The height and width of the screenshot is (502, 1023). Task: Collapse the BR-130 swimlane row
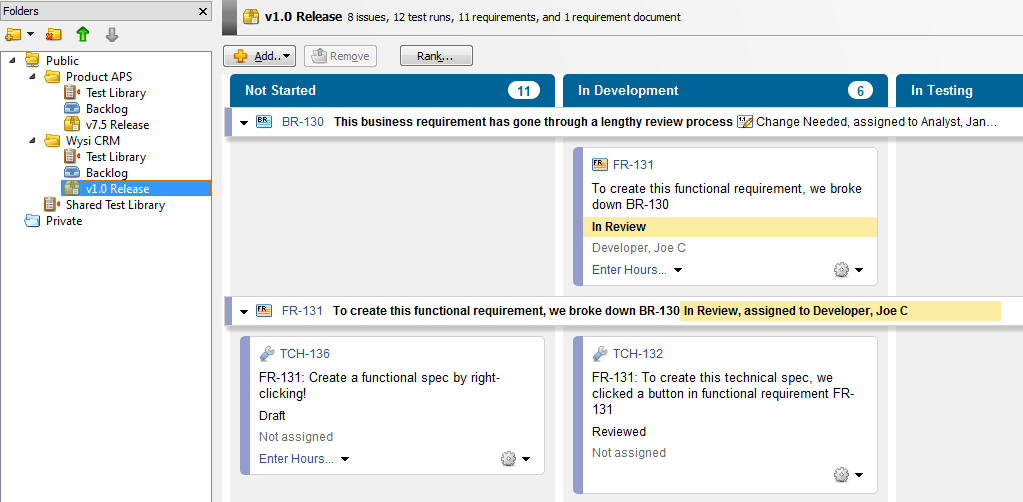click(244, 122)
